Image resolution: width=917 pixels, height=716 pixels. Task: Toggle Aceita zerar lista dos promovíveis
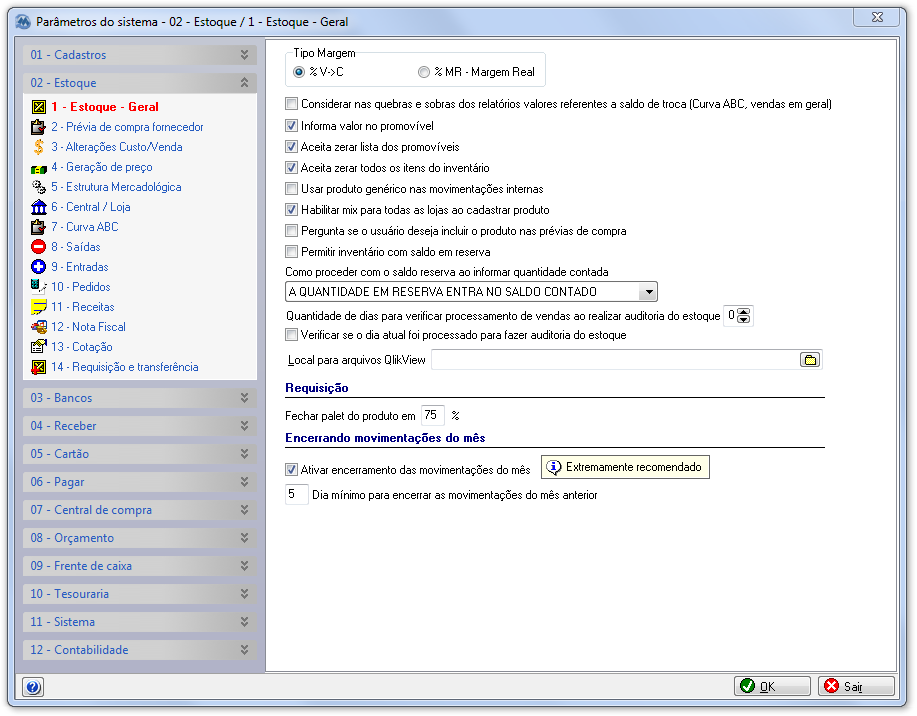(x=291, y=147)
